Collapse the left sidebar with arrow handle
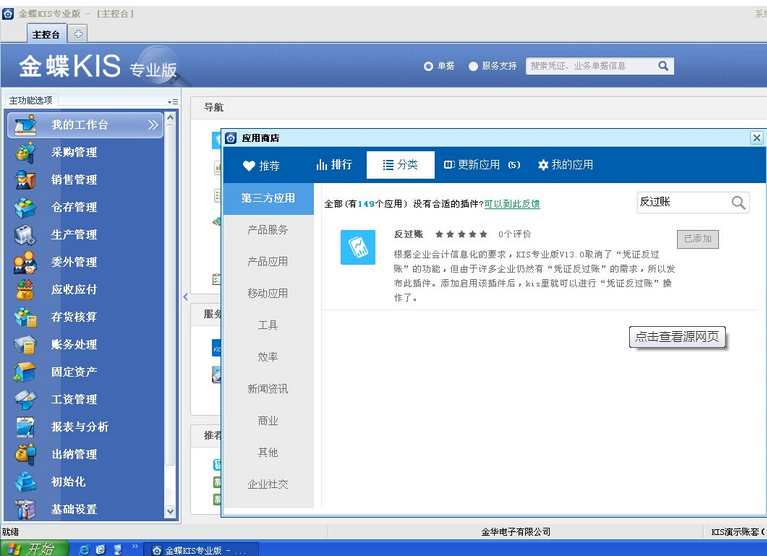 click(185, 296)
